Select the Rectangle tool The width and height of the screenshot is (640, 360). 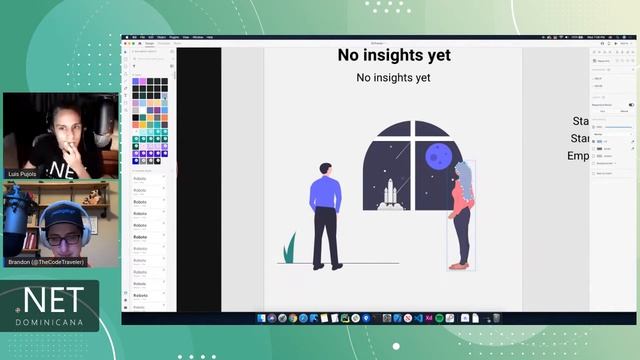[125, 59]
